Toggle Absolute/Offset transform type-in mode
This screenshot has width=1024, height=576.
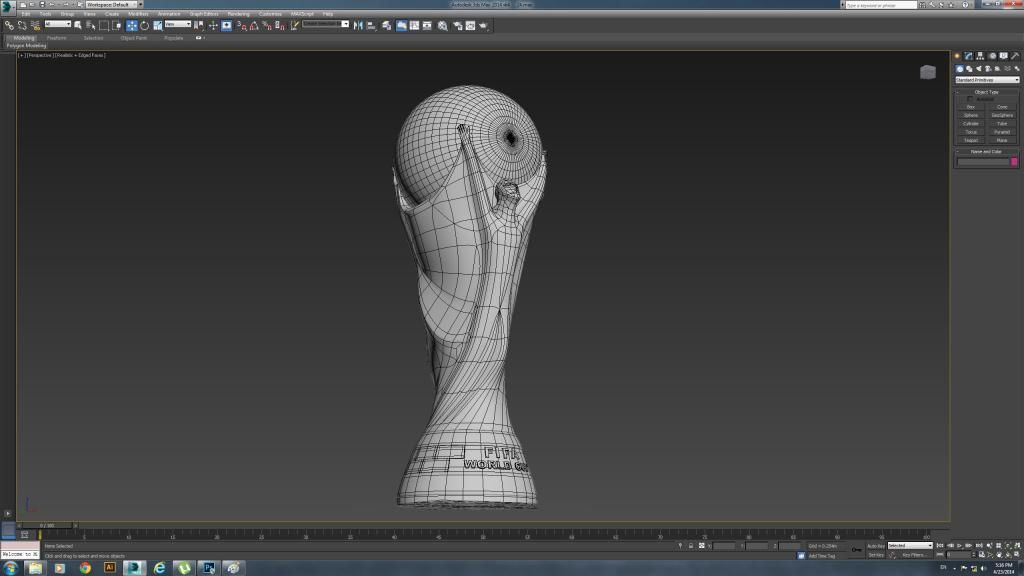(701, 545)
